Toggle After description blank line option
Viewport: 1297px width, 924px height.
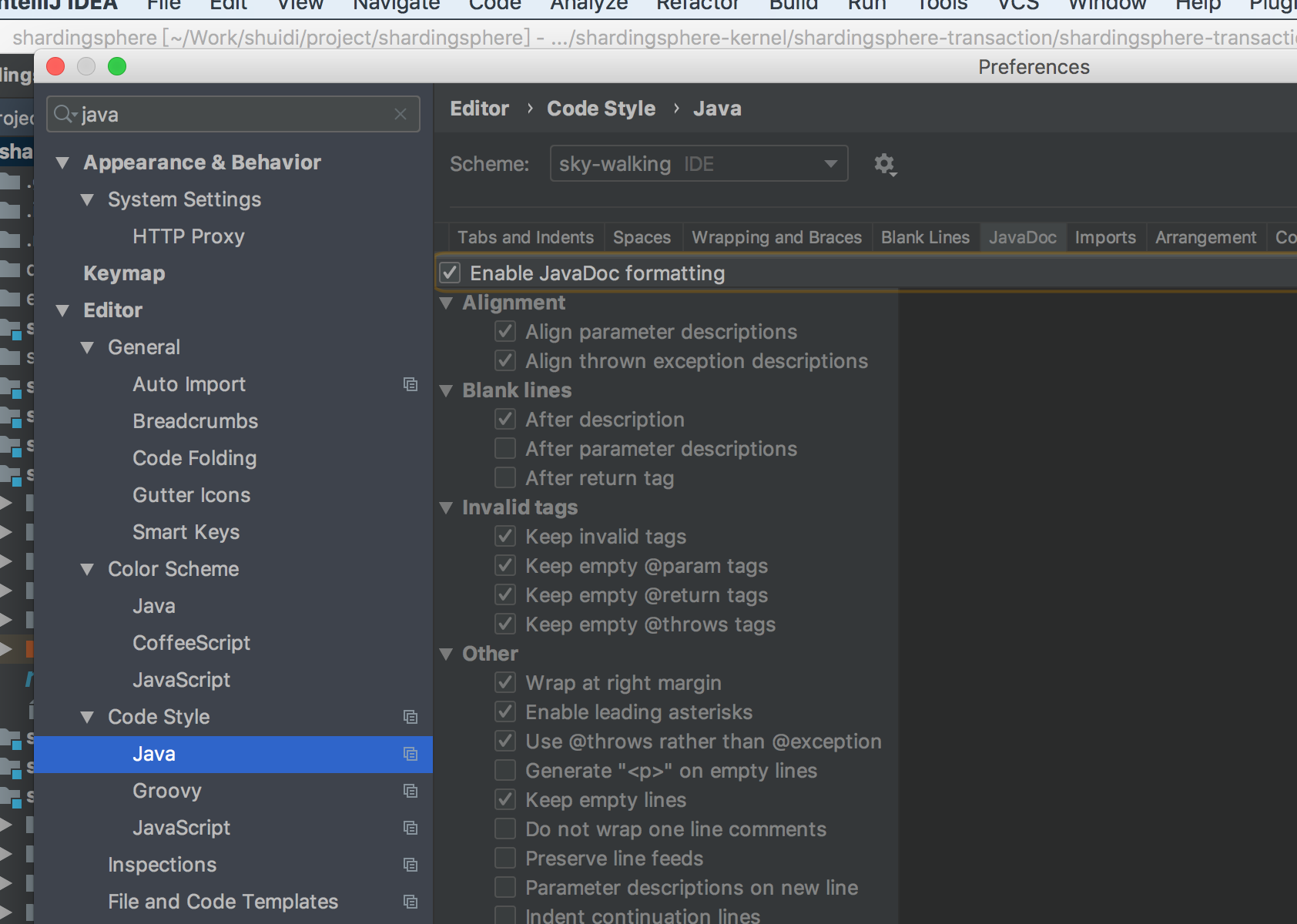505,420
